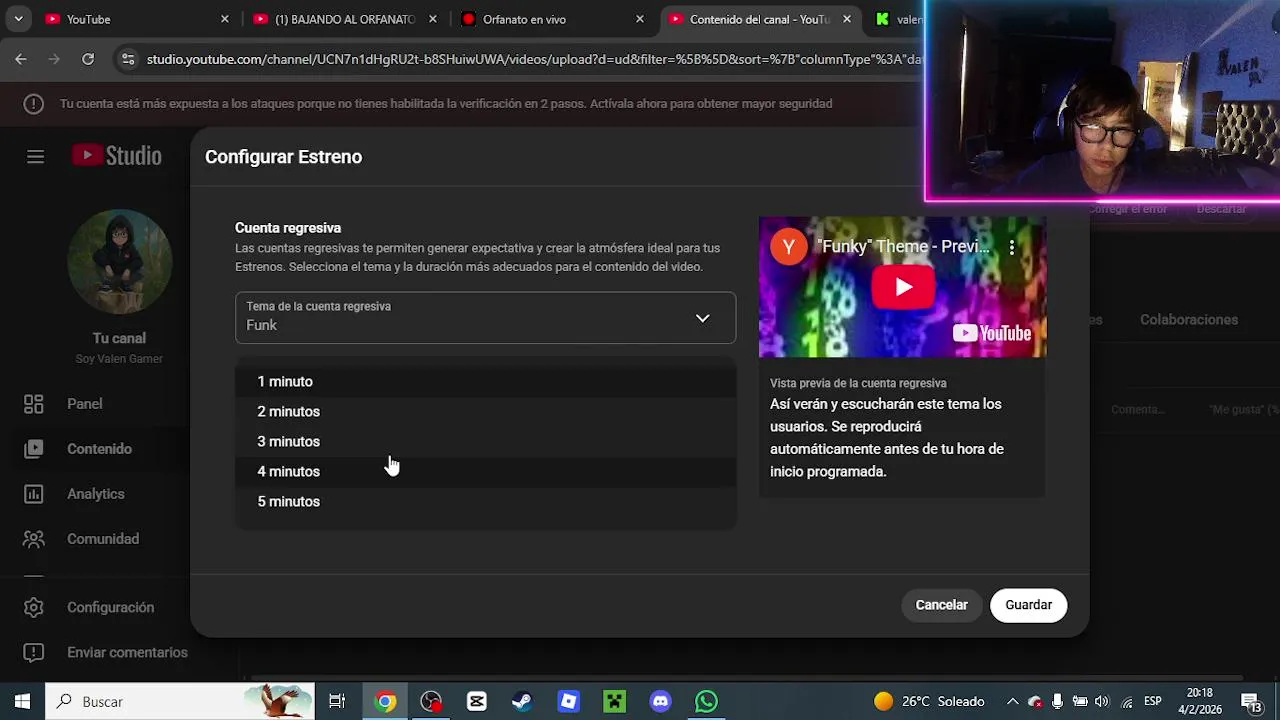The image size is (1280, 720).
Task: Open the Configuración gear icon
Action: (34, 607)
